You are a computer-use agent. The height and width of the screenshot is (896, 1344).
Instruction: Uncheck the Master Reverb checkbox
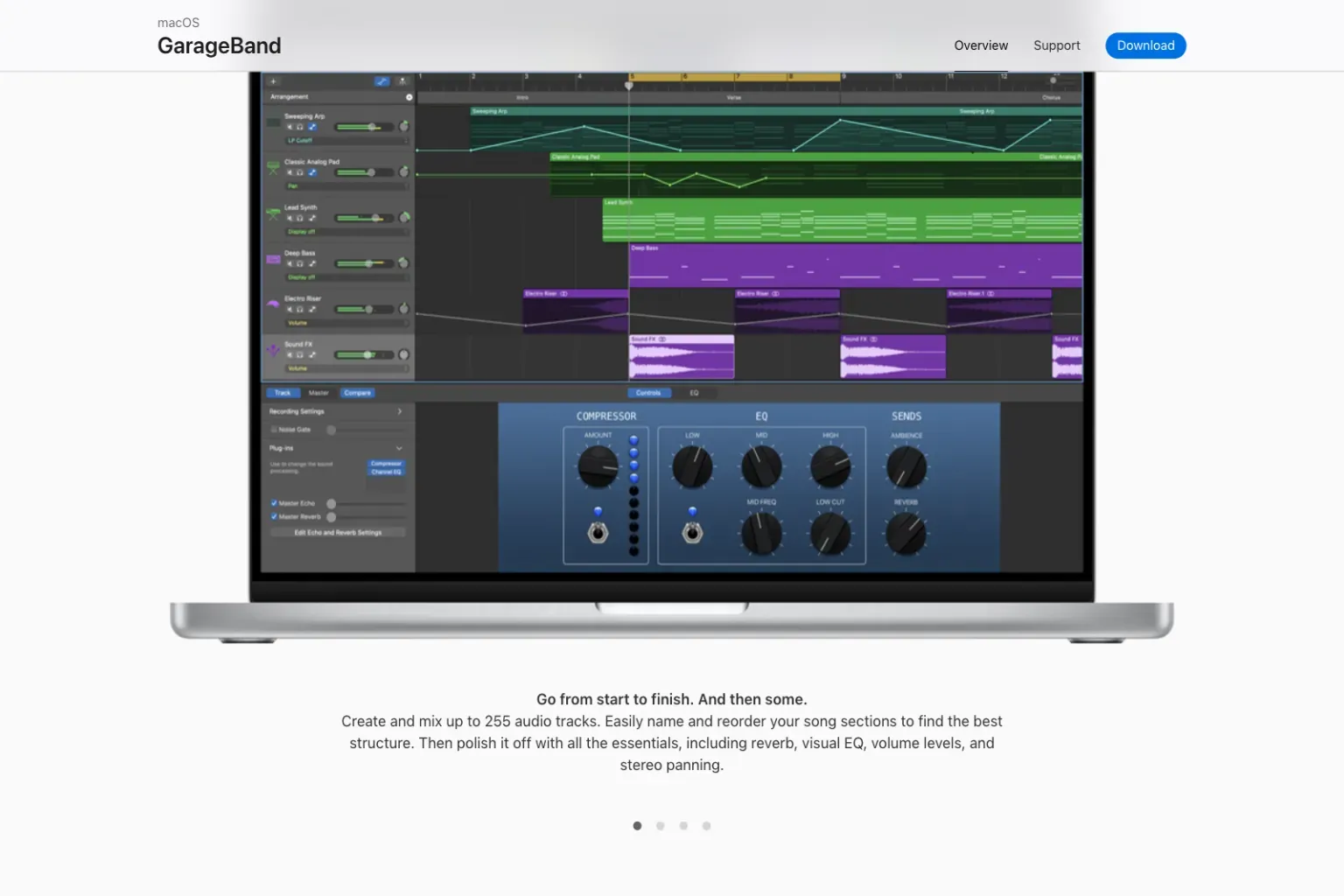point(274,516)
